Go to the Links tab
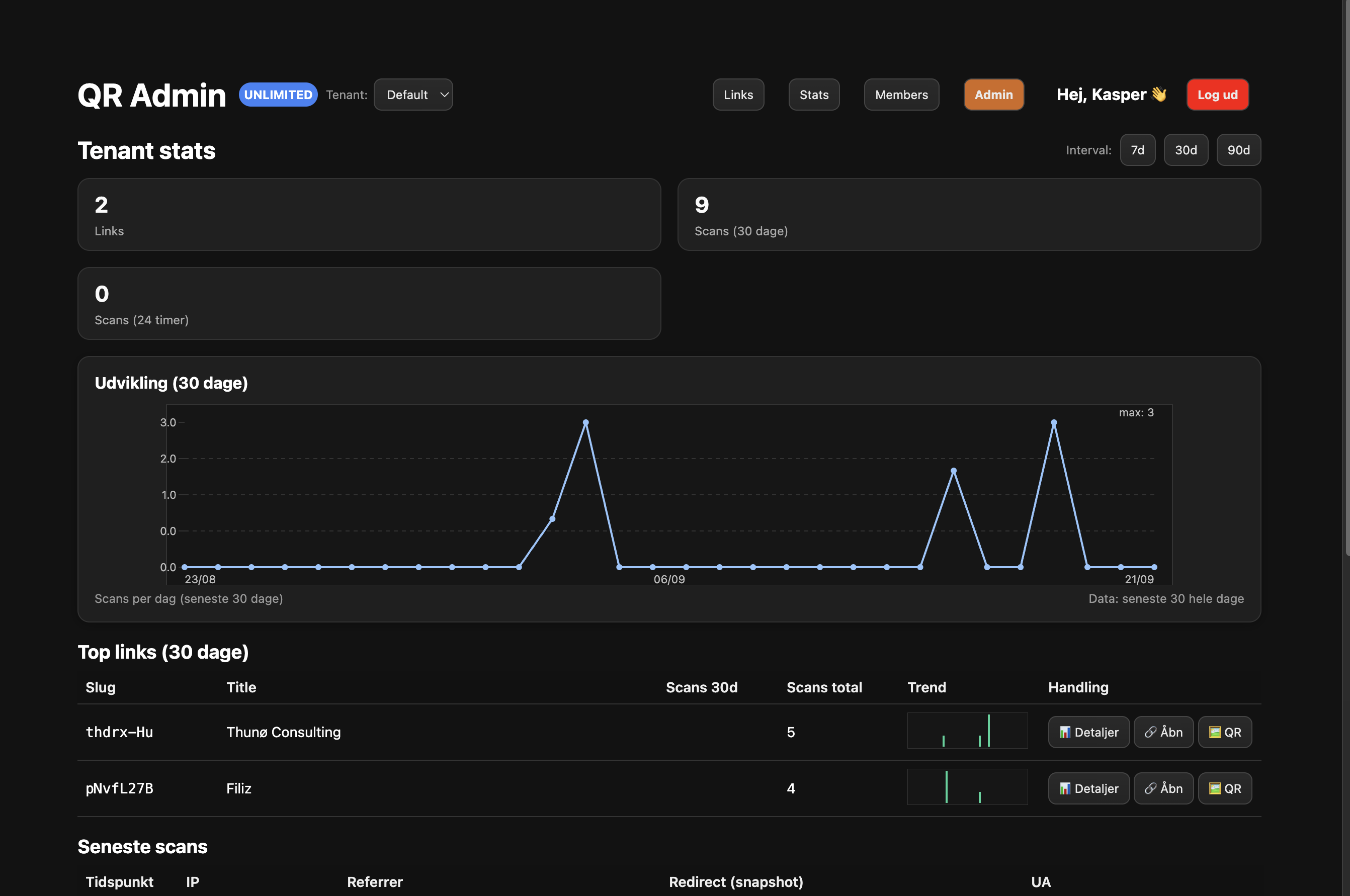1350x896 pixels. 738,95
